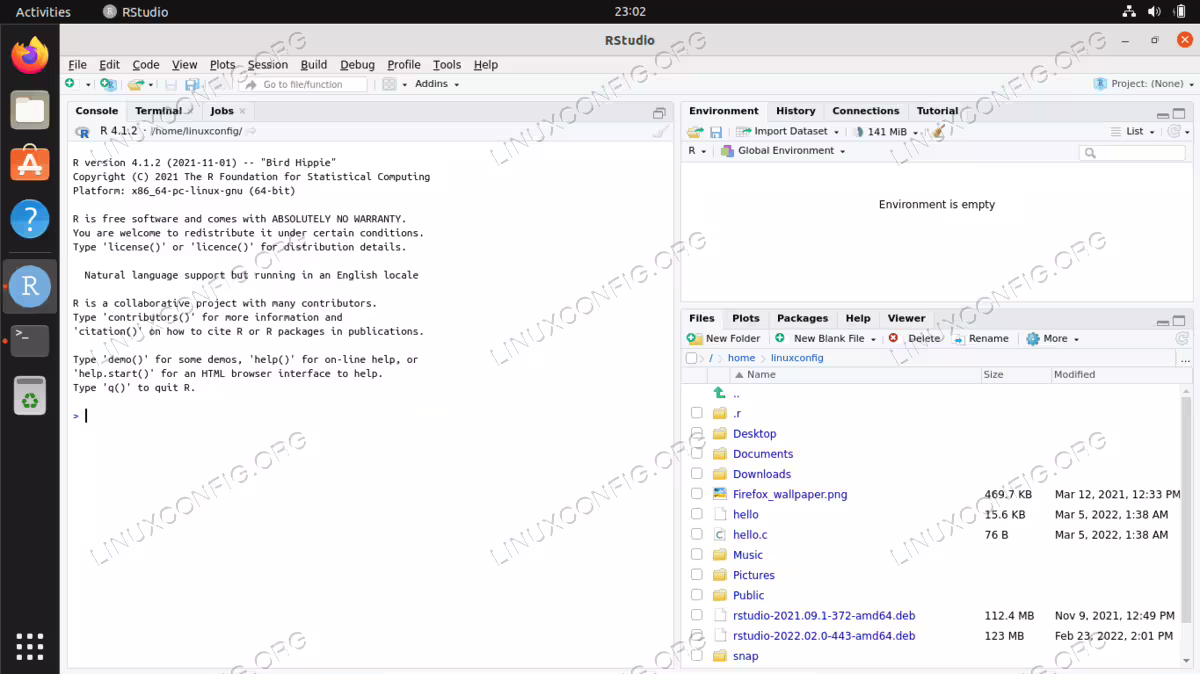Open the Trash from the dock
Image resolution: width=1200 pixels, height=674 pixels.
pos(30,395)
